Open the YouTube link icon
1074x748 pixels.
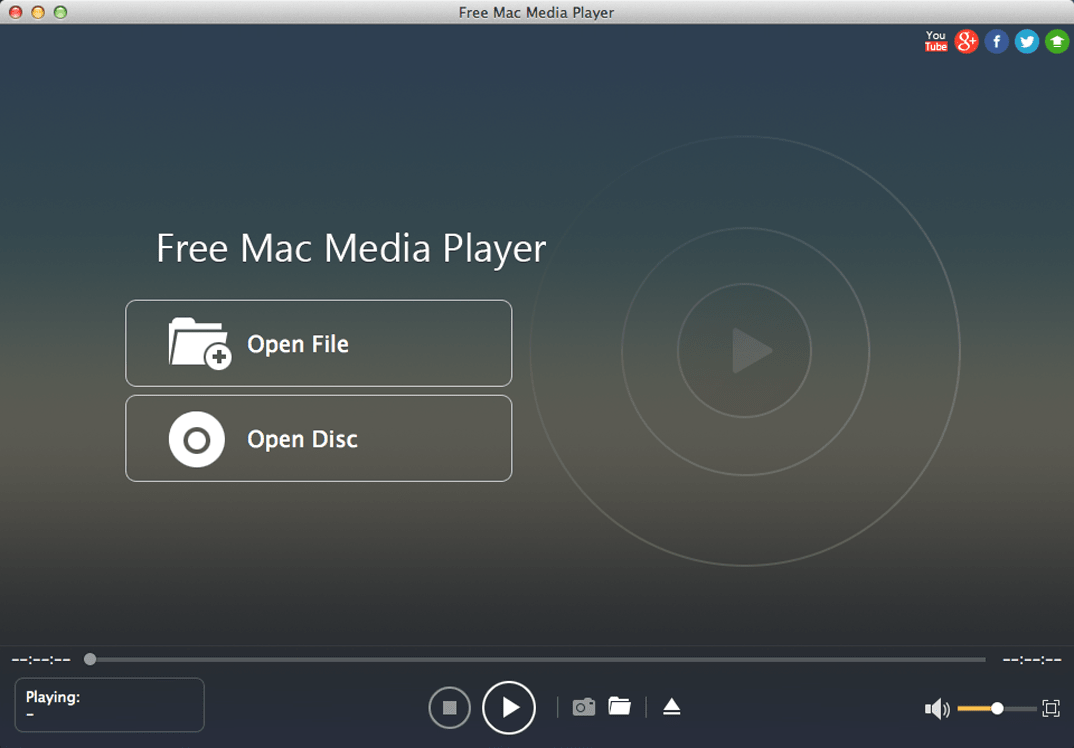[935, 41]
